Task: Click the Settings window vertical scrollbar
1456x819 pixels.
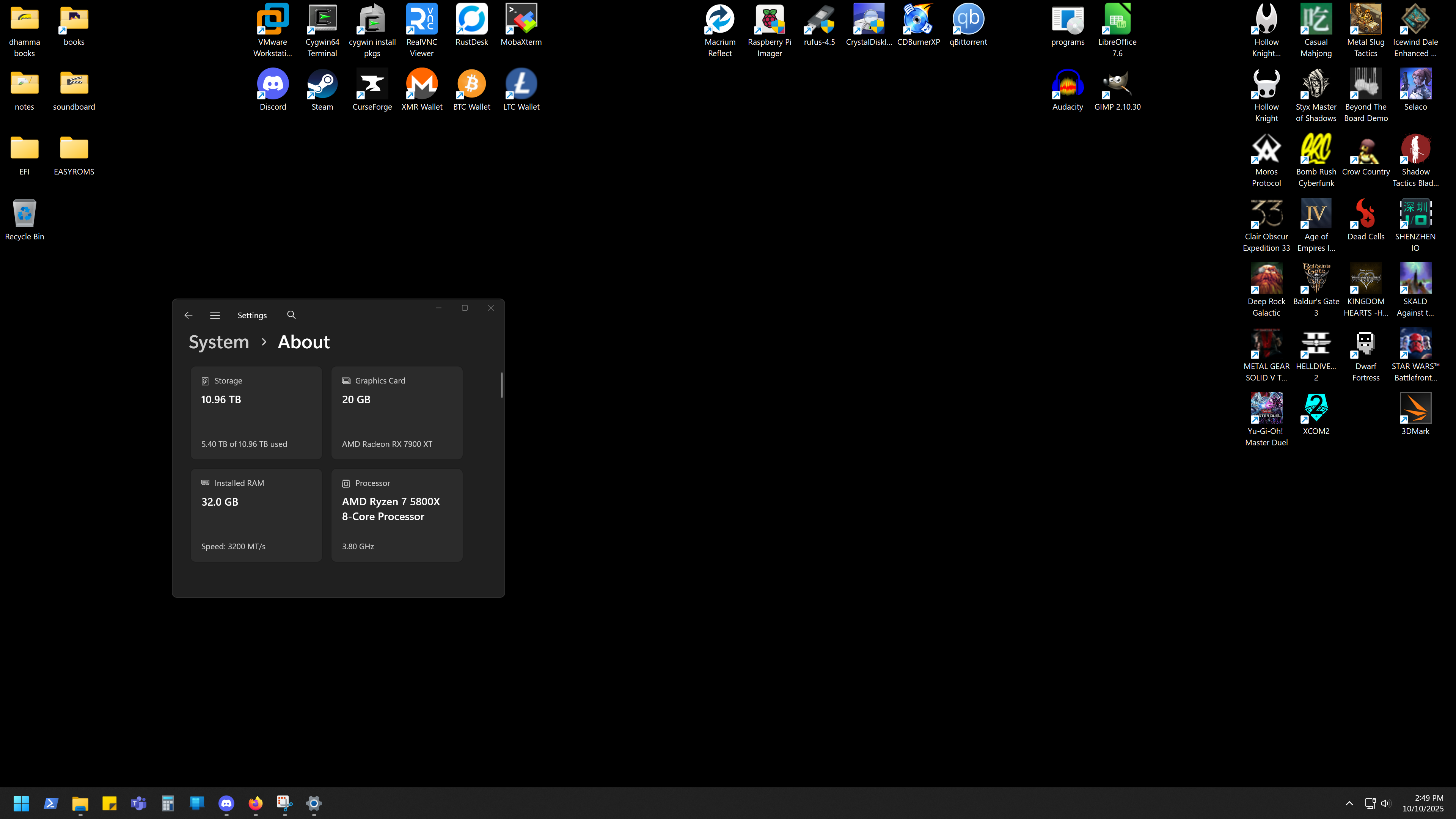Action: [x=501, y=385]
